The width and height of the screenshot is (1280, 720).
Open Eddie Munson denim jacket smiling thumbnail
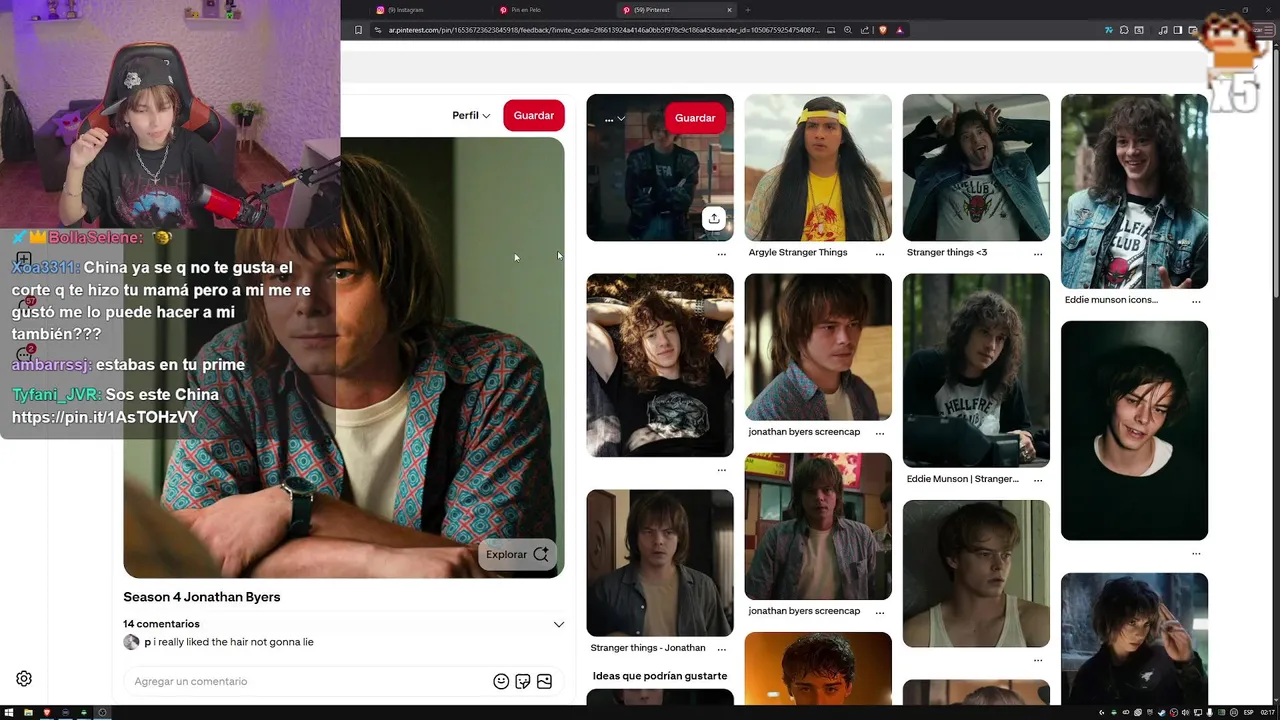click(x=1134, y=191)
